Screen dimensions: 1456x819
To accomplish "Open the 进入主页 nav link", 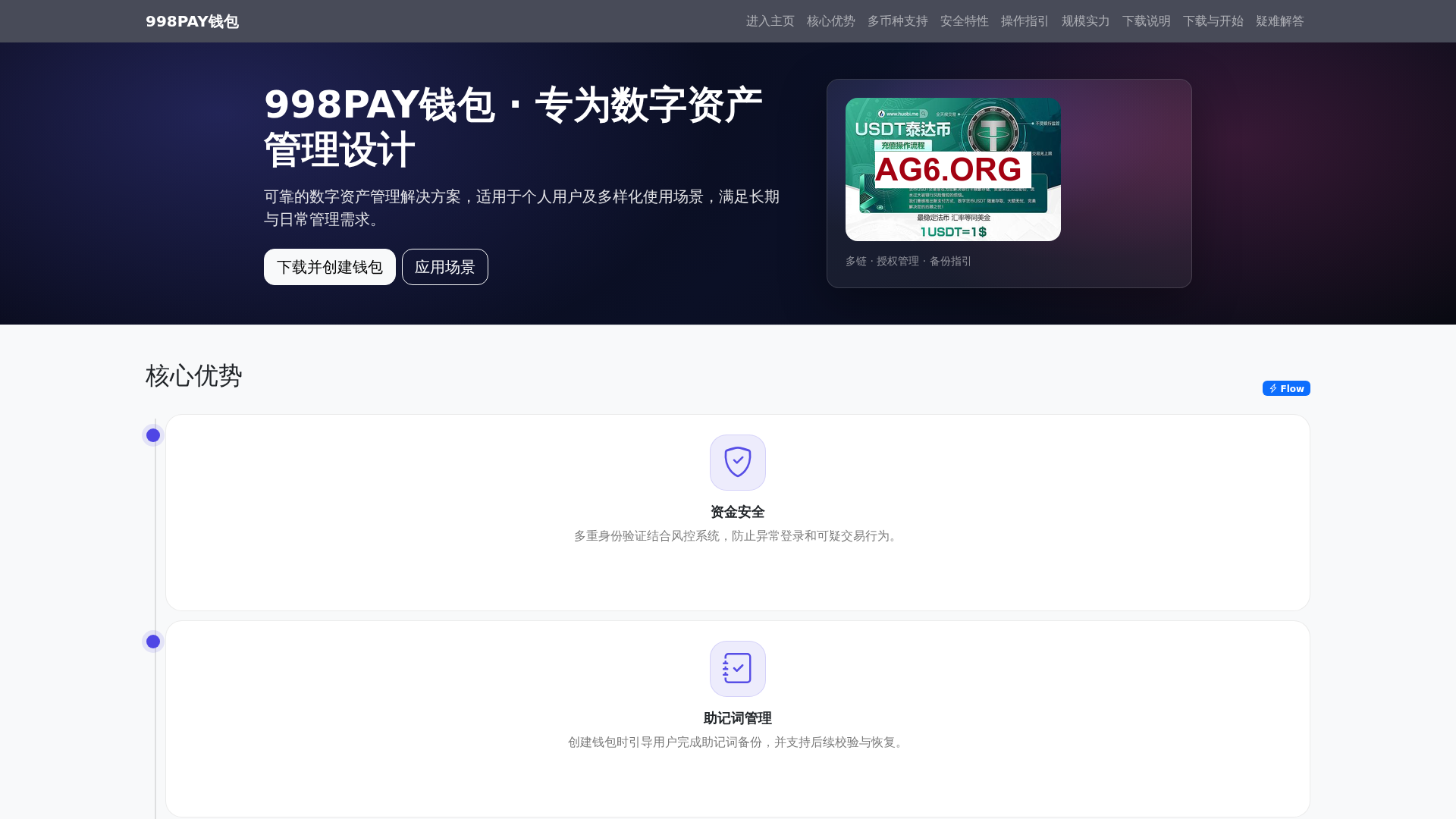I will click(x=770, y=21).
